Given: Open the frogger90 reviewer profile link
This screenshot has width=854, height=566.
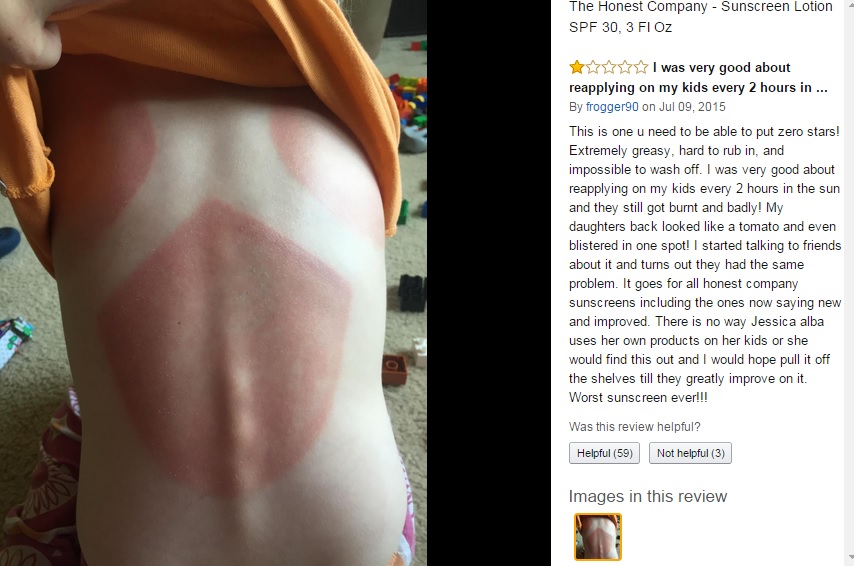Looking at the screenshot, I should [612, 107].
